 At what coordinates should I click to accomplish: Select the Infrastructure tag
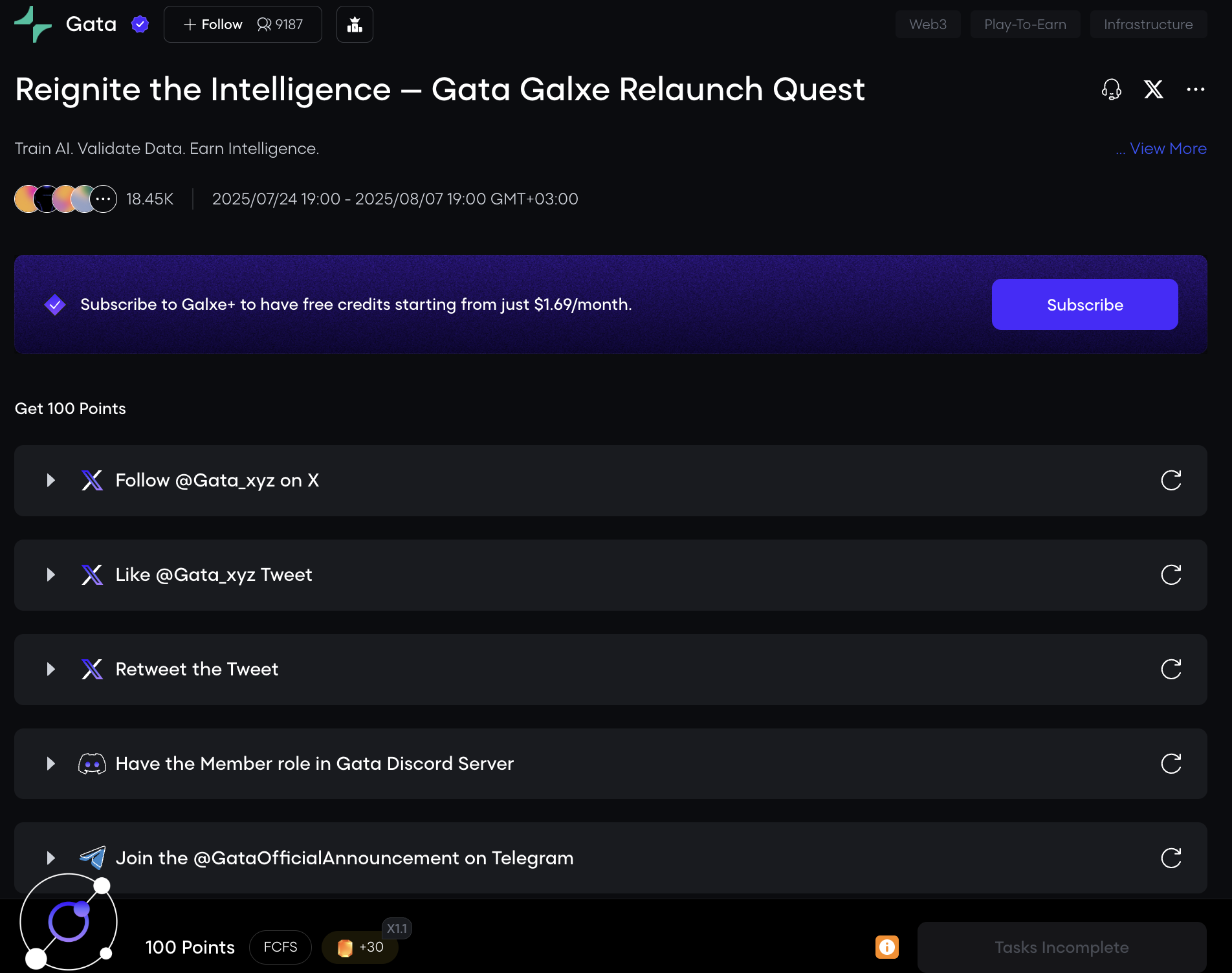(x=1148, y=25)
